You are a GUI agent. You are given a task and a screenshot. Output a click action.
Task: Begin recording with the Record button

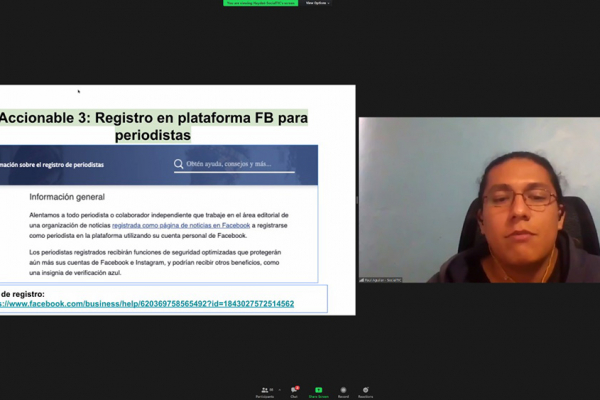coord(343,392)
